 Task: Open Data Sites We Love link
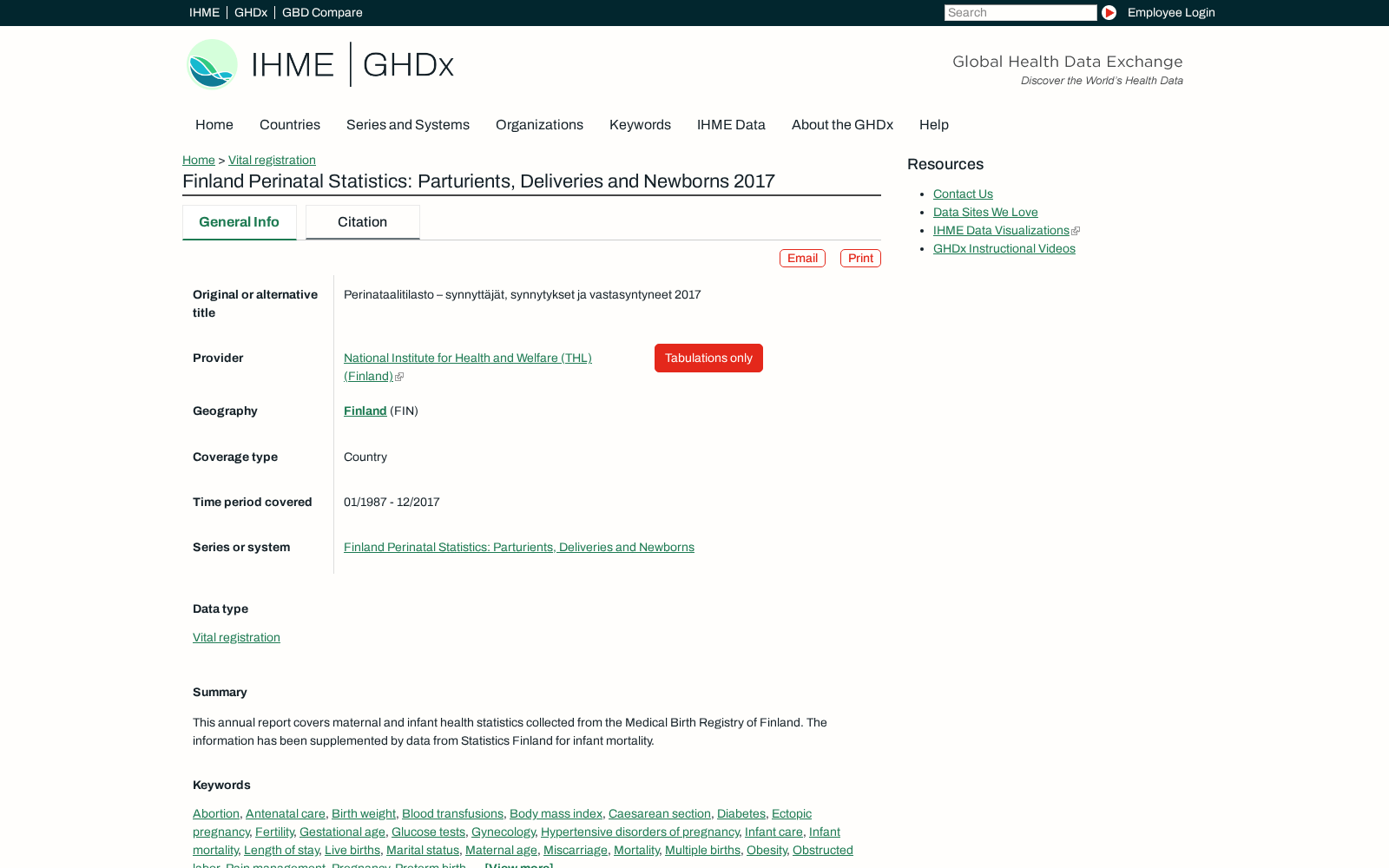pos(985,213)
